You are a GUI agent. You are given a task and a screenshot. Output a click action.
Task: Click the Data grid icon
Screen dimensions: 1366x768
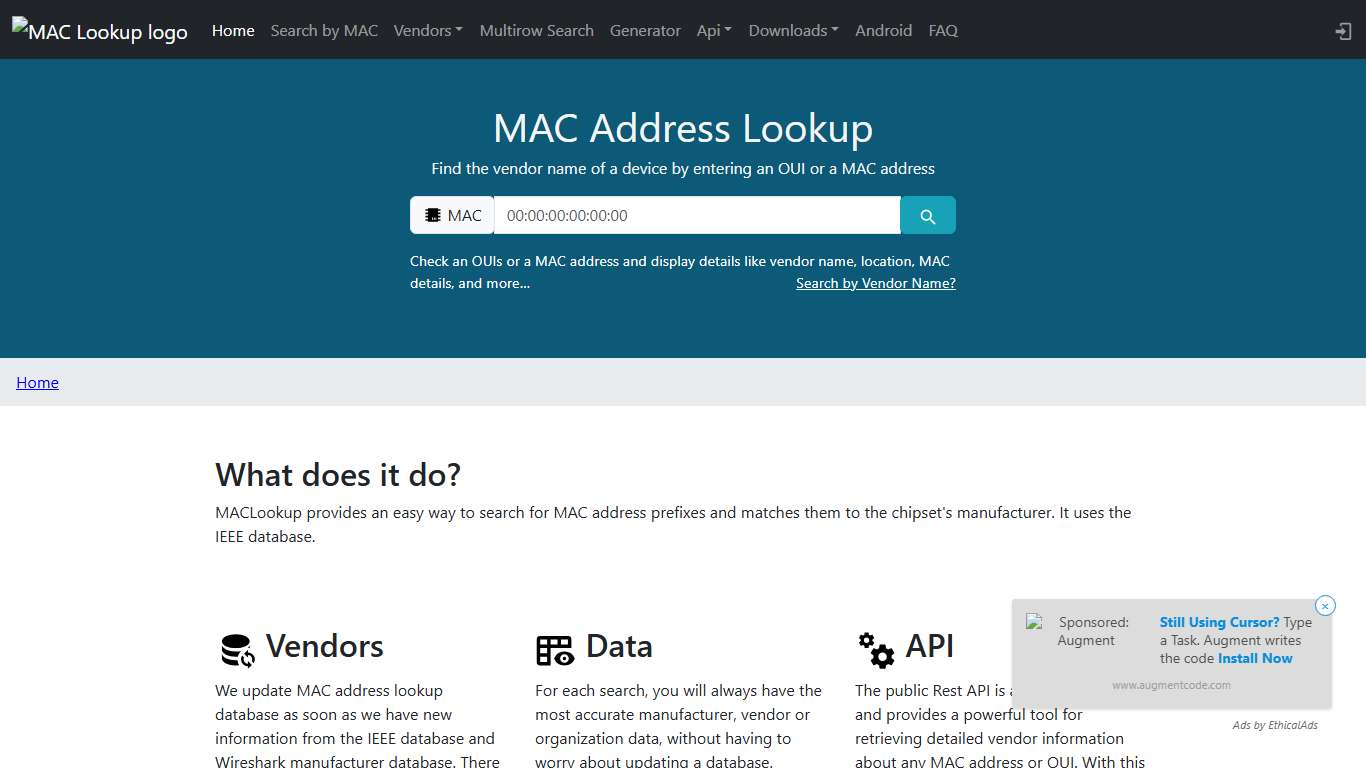[555, 649]
